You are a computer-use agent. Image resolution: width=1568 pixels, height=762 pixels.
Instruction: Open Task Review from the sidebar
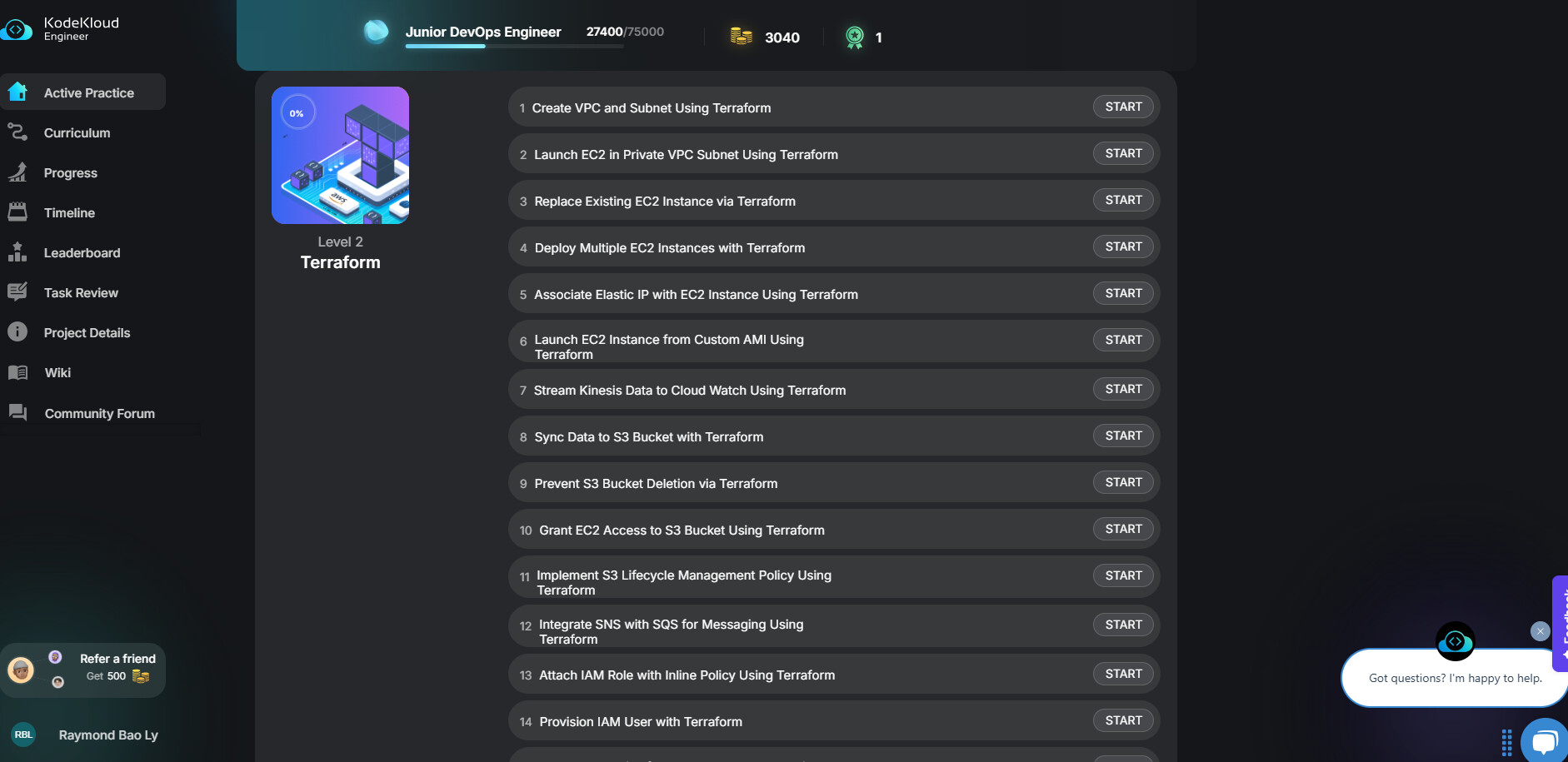tap(81, 292)
